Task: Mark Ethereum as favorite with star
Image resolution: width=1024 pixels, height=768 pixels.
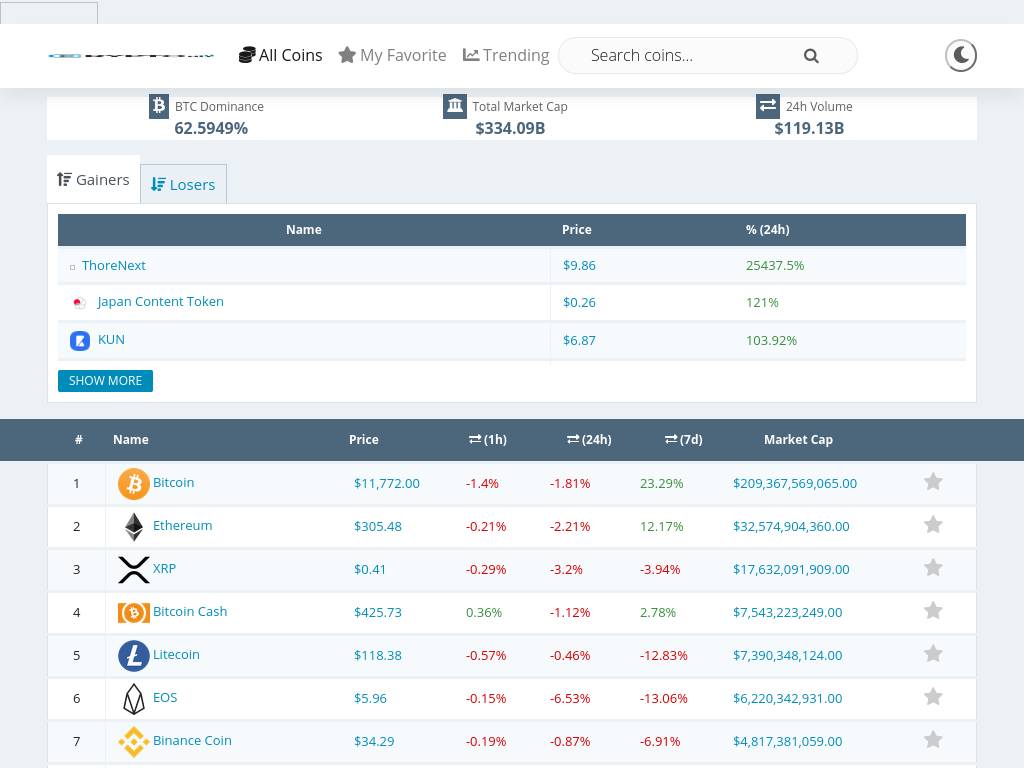Action: (933, 525)
